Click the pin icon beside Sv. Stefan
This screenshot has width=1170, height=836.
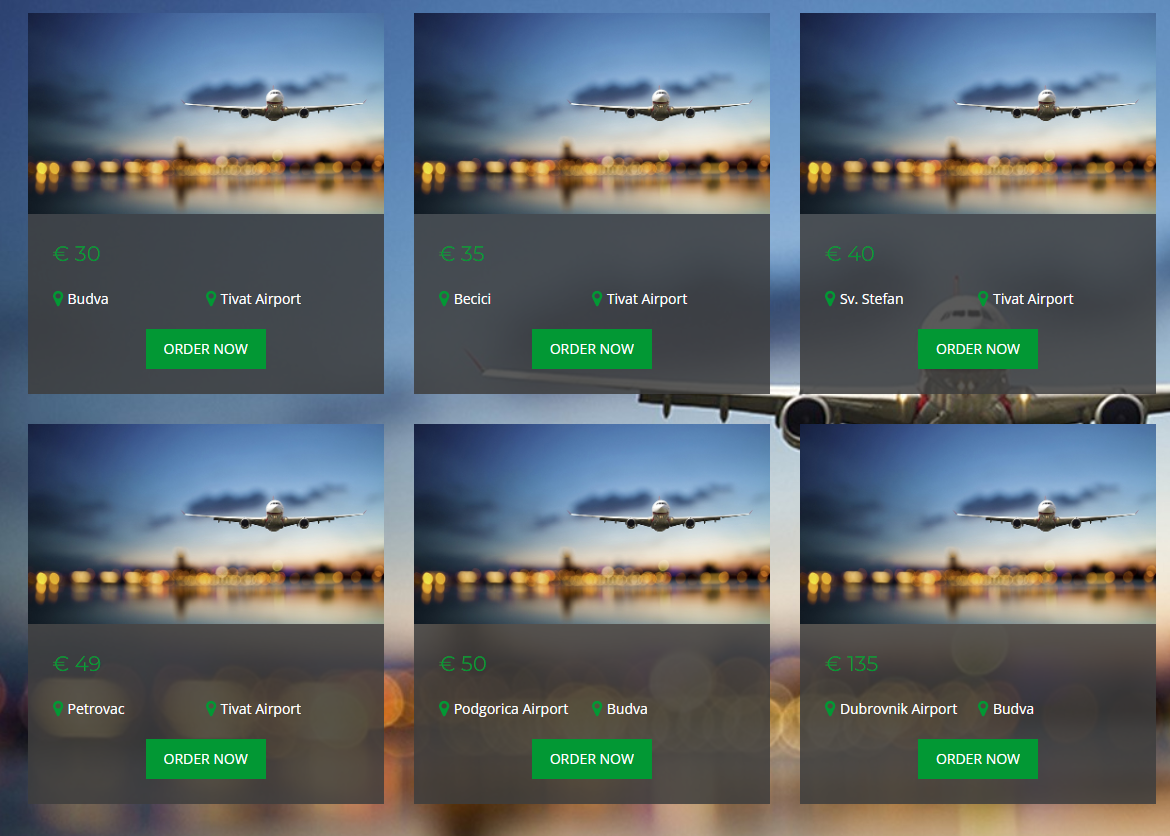[x=830, y=299]
